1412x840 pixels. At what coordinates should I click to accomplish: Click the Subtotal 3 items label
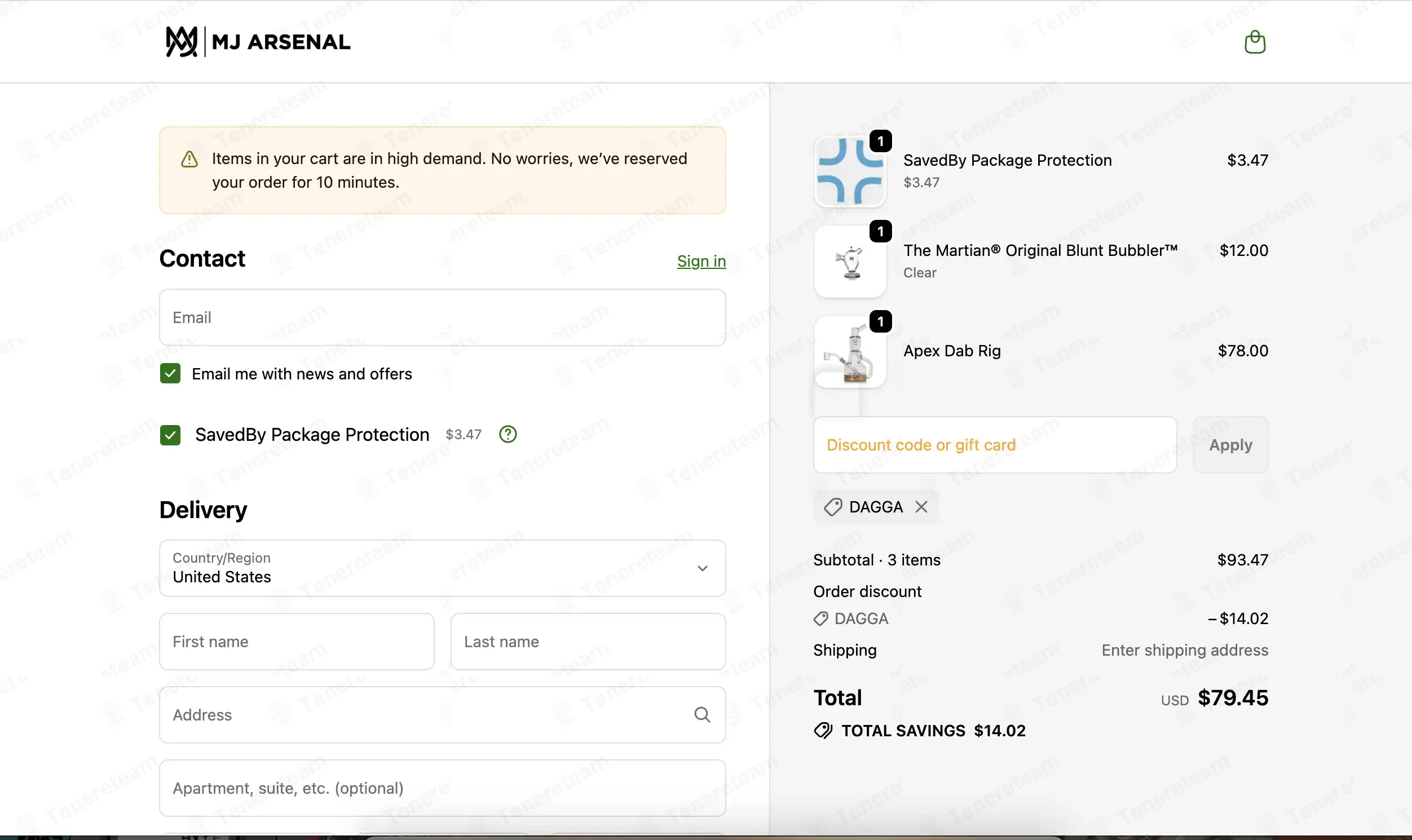(876, 560)
